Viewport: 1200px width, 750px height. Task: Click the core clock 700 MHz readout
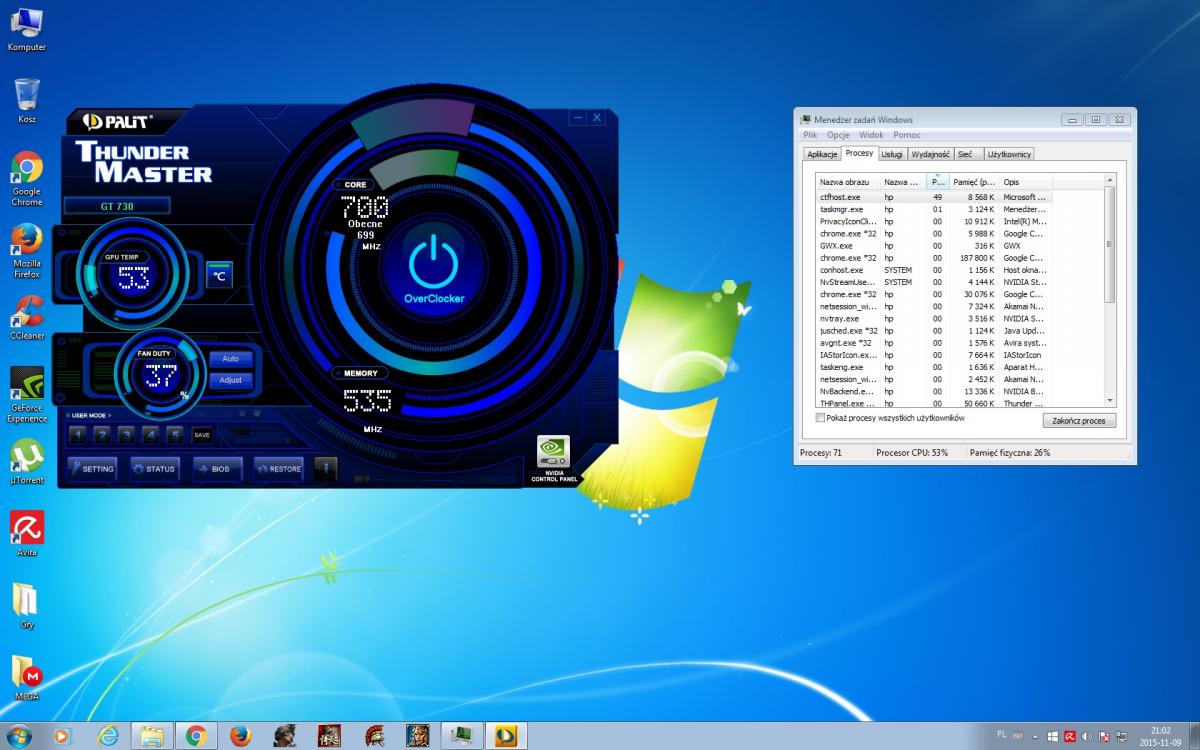364,208
